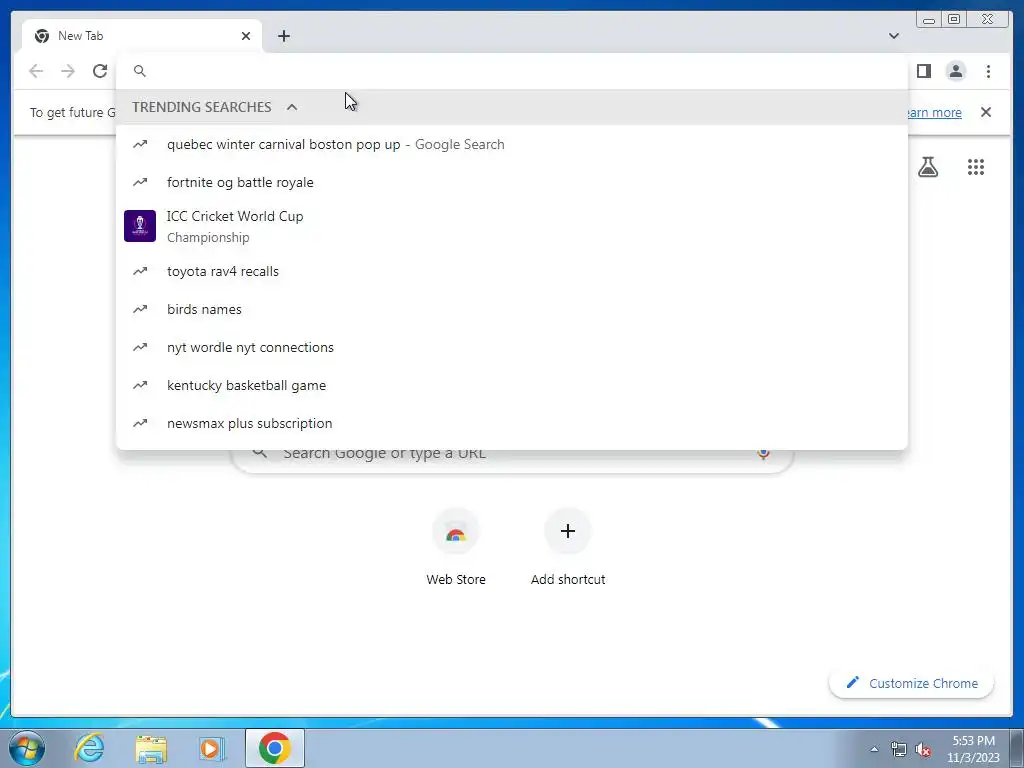Click the network tray icon
The height and width of the screenshot is (768, 1024).
point(899,749)
